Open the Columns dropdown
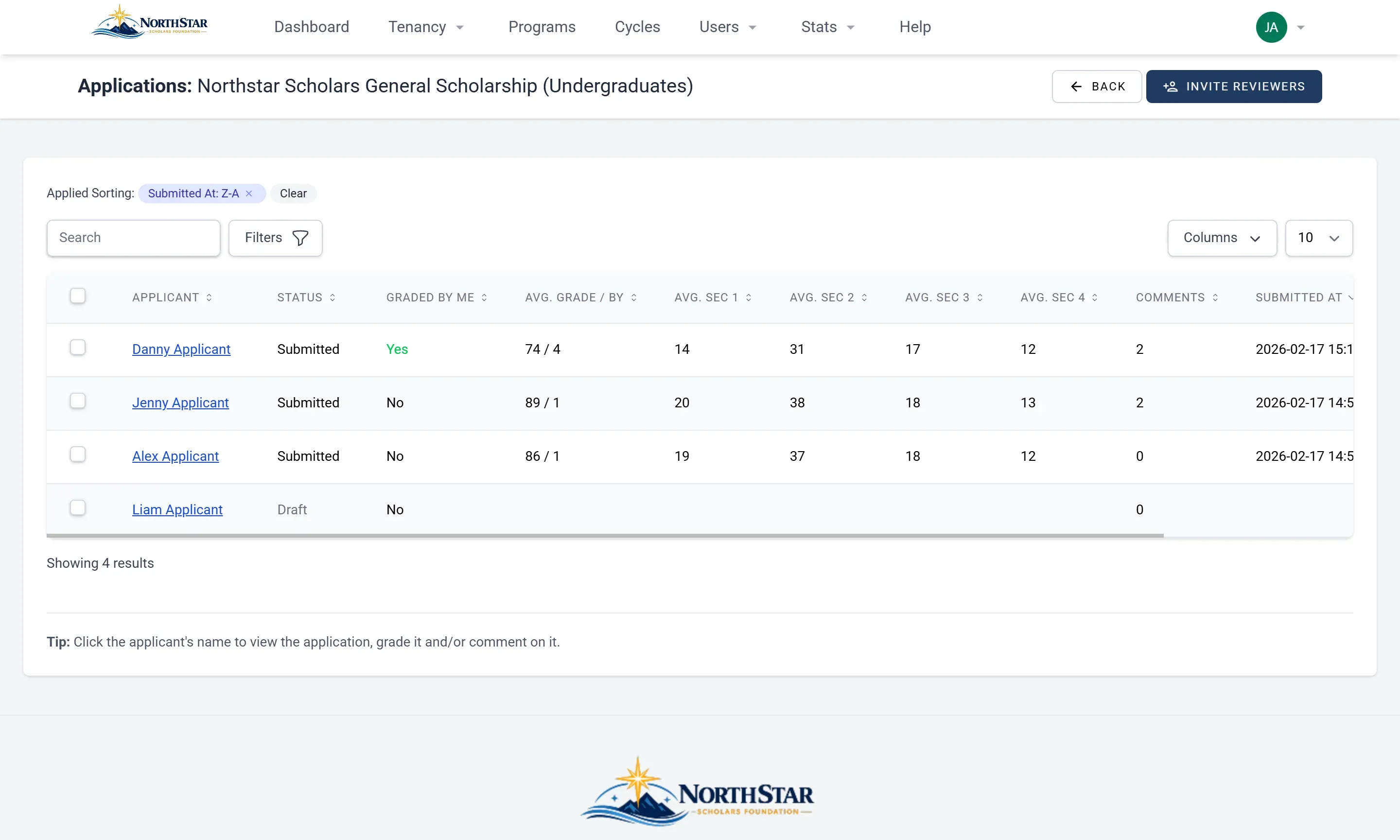This screenshot has width=1400, height=840. [1222, 238]
